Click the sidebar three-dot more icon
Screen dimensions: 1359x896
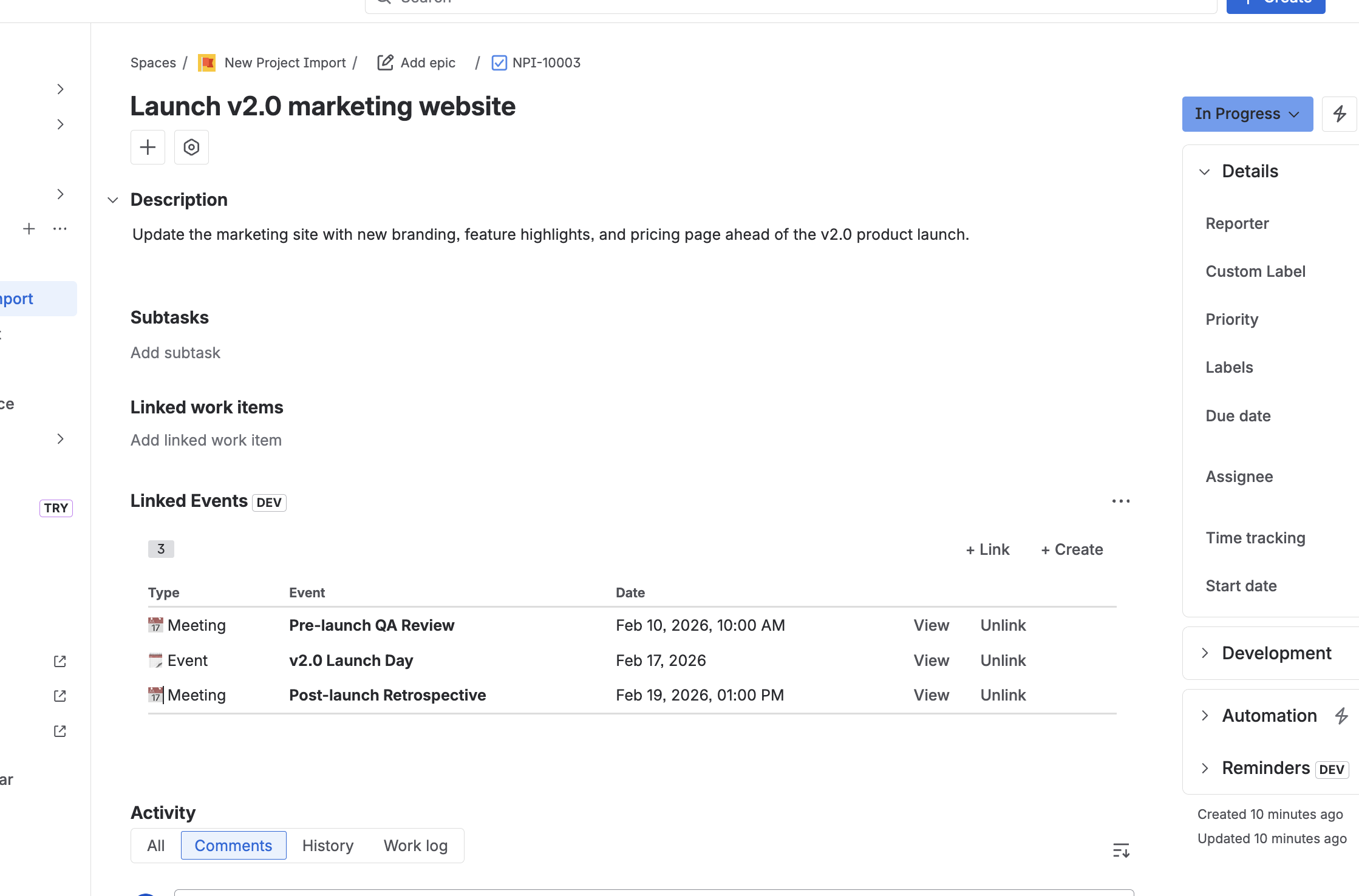pyautogui.click(x=60, y=229)
